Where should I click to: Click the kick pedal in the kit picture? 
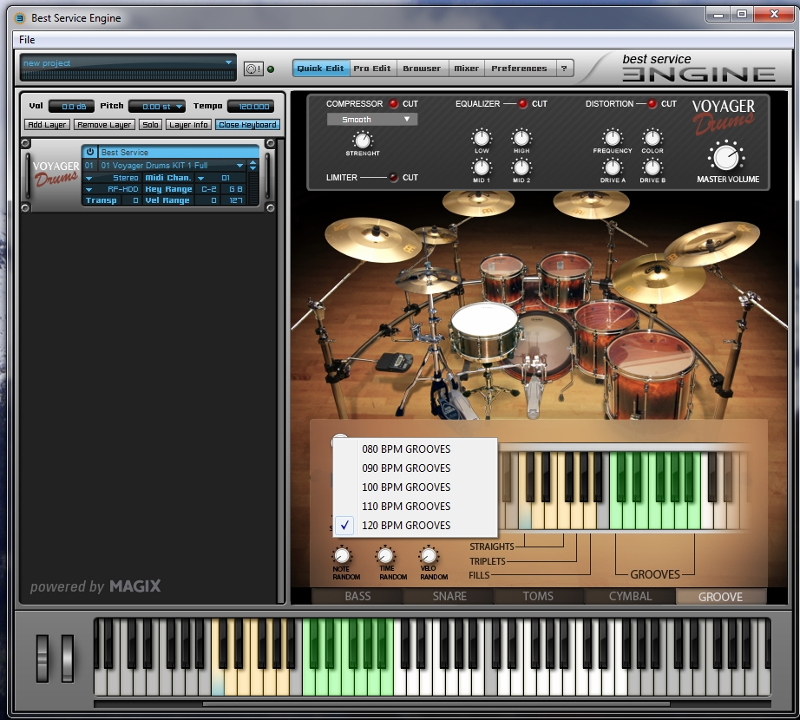point(533,388)
